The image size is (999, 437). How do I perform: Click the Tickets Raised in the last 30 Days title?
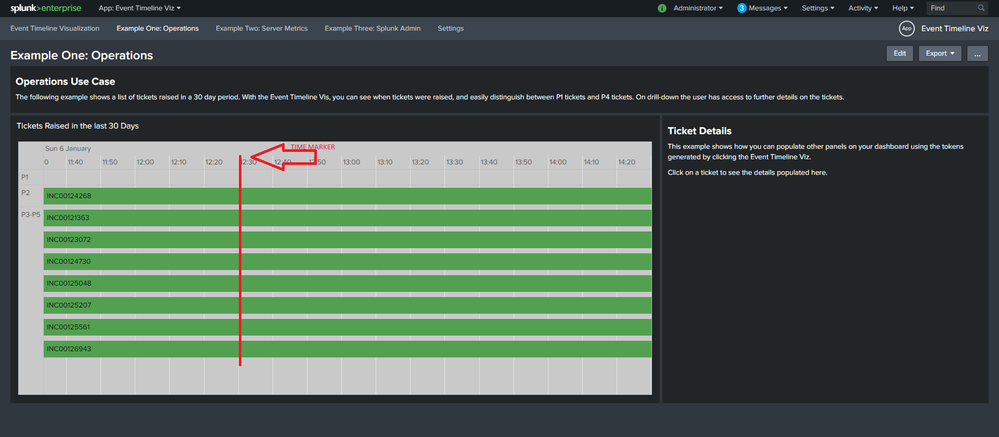click(78, 126)
